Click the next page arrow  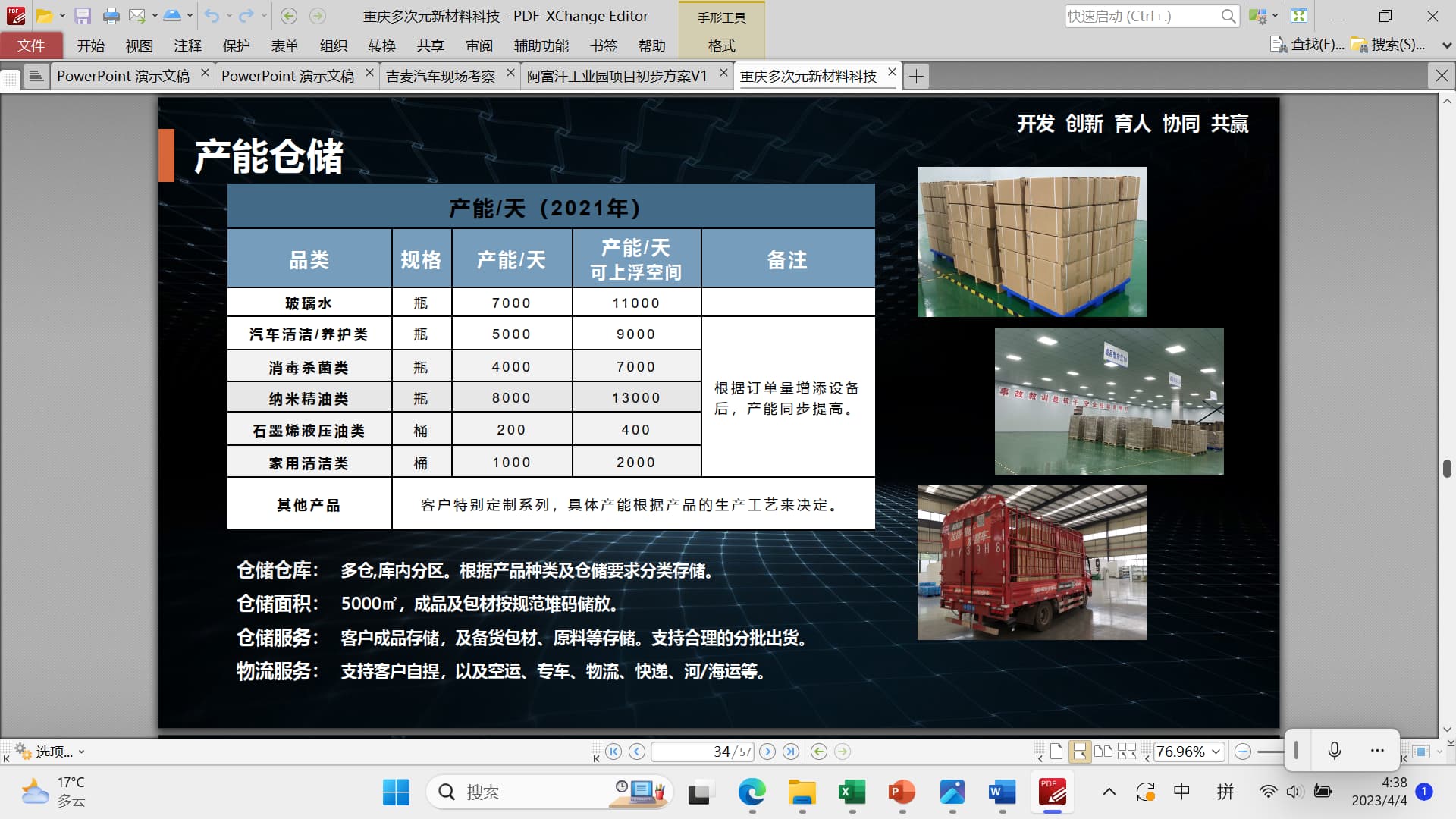point(767,752)
